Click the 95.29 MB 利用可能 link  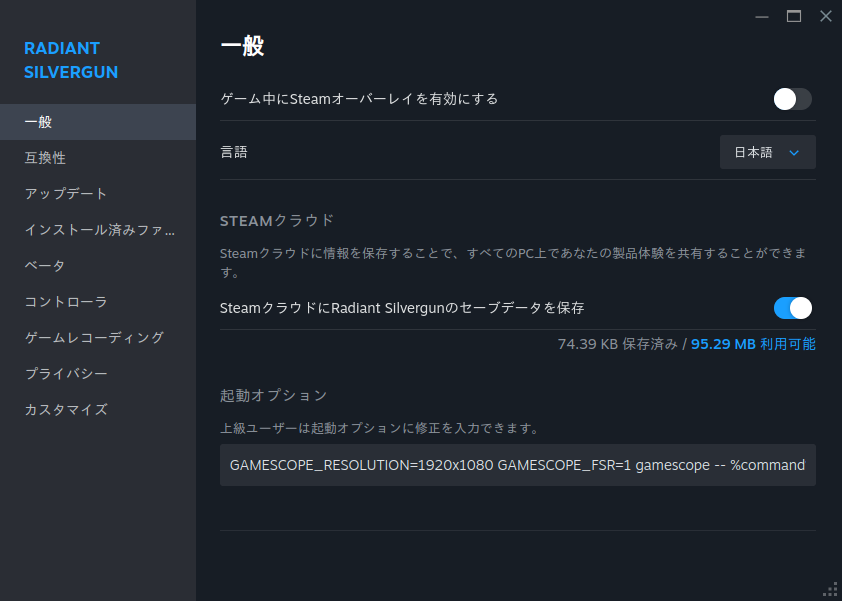(752, 343)
